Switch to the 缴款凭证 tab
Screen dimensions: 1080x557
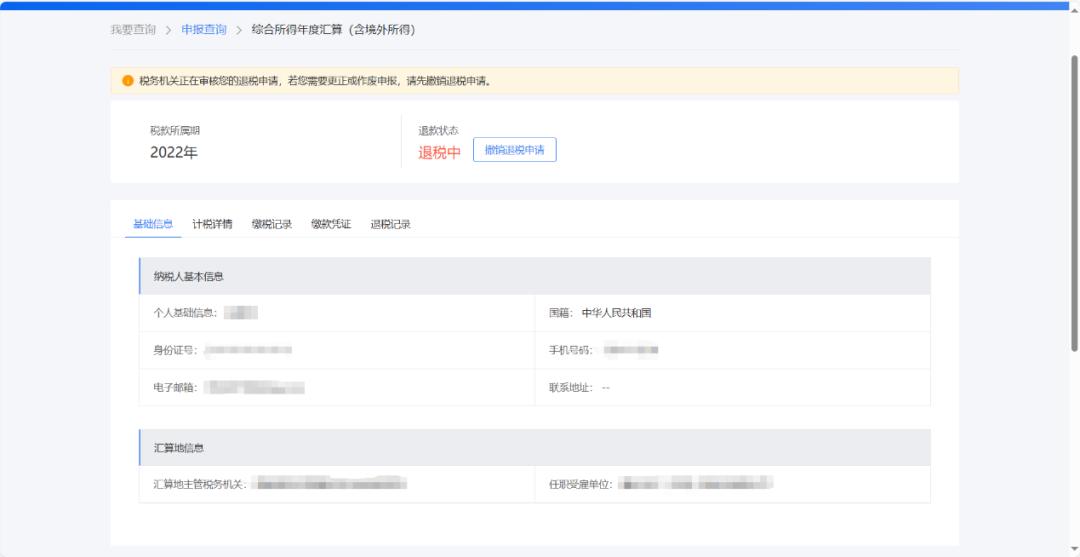point(331,224)
